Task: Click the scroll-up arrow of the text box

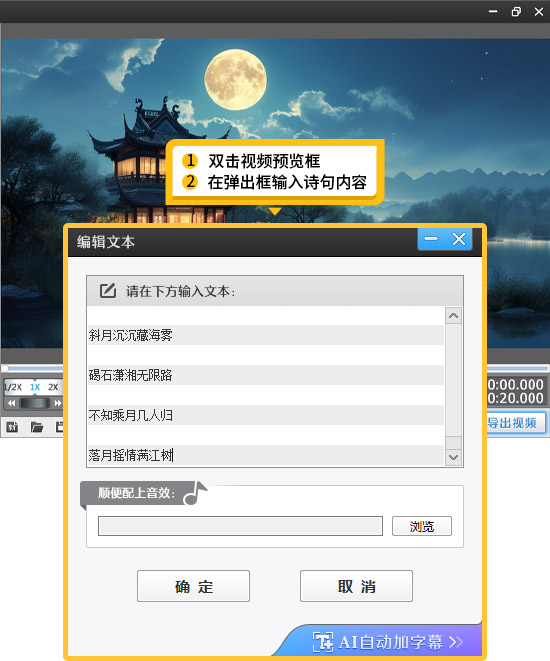Action: pos(453,316)
